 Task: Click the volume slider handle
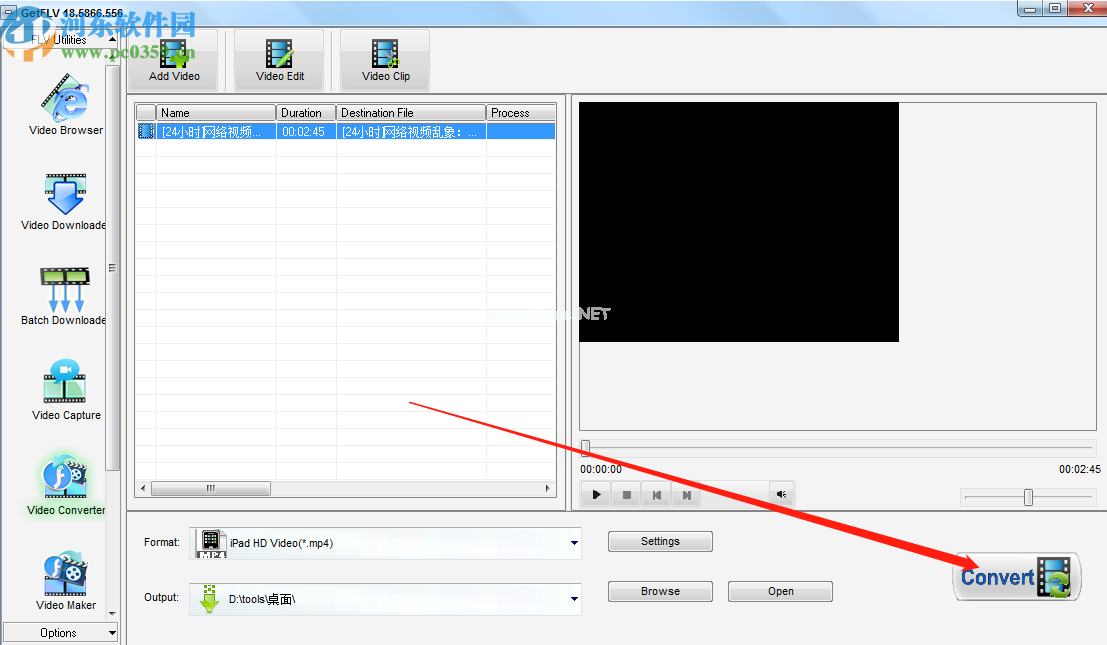[1028, 498]
